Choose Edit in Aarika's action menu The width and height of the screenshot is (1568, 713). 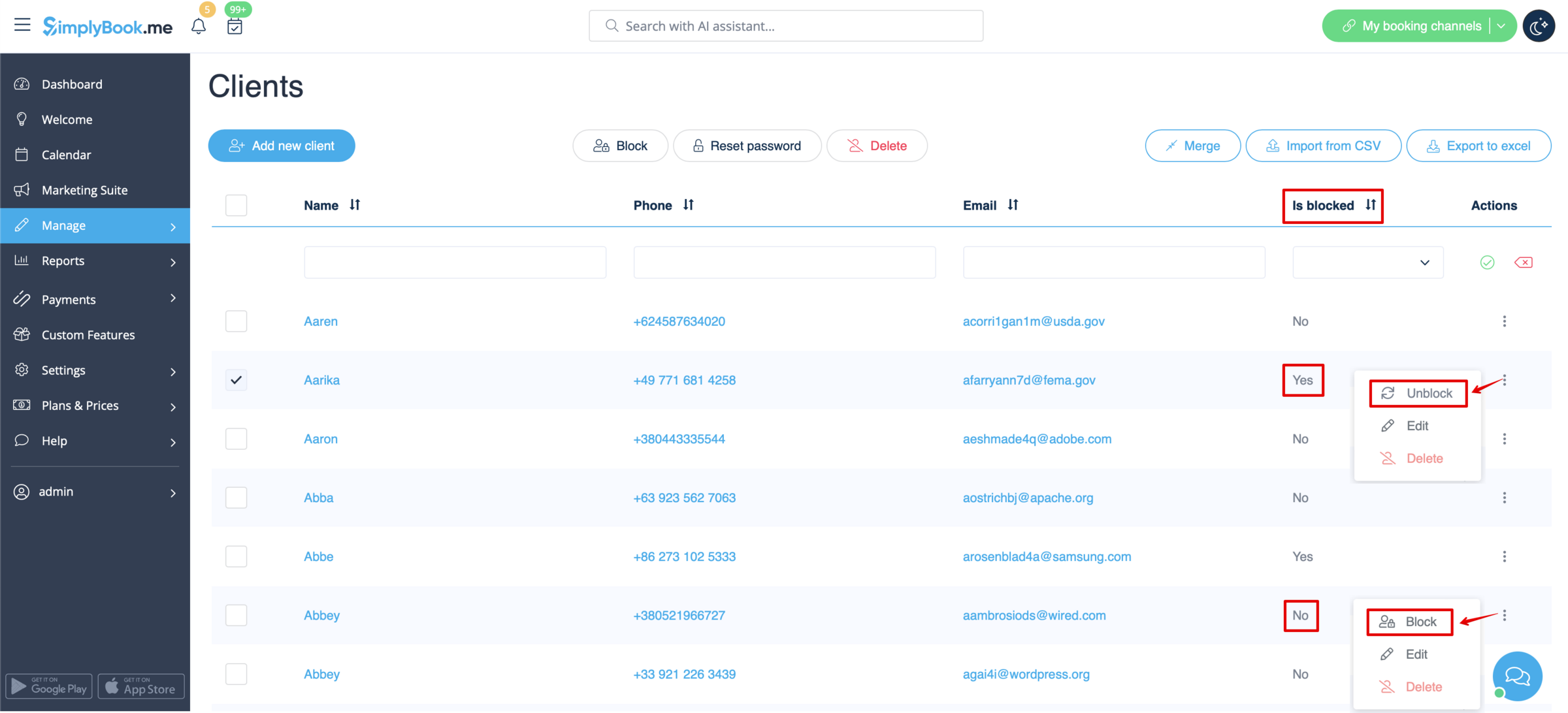point(1405,426)
